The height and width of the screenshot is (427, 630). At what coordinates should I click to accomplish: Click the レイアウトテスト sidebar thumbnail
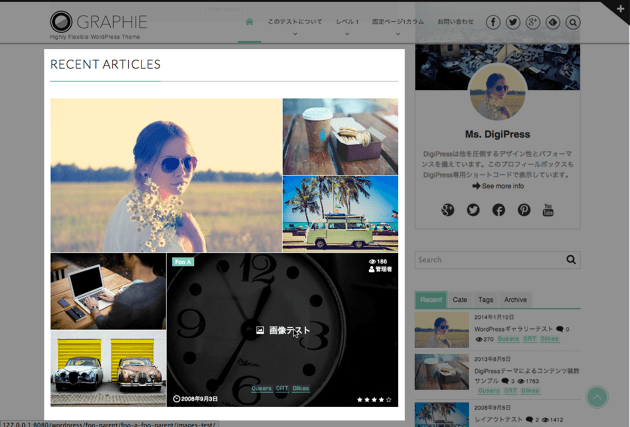point(442,415)
